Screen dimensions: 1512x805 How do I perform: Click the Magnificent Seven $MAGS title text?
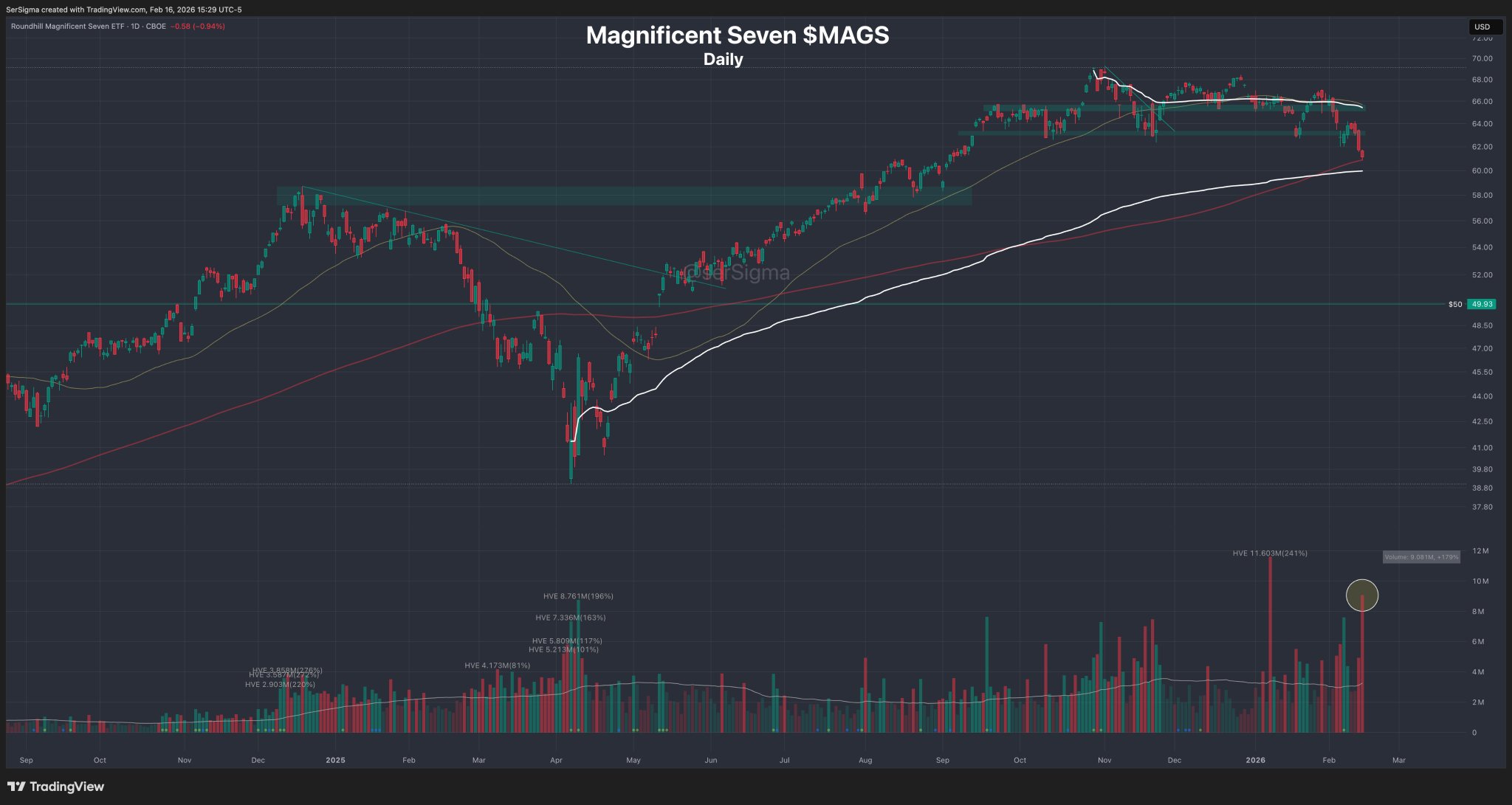737,35
